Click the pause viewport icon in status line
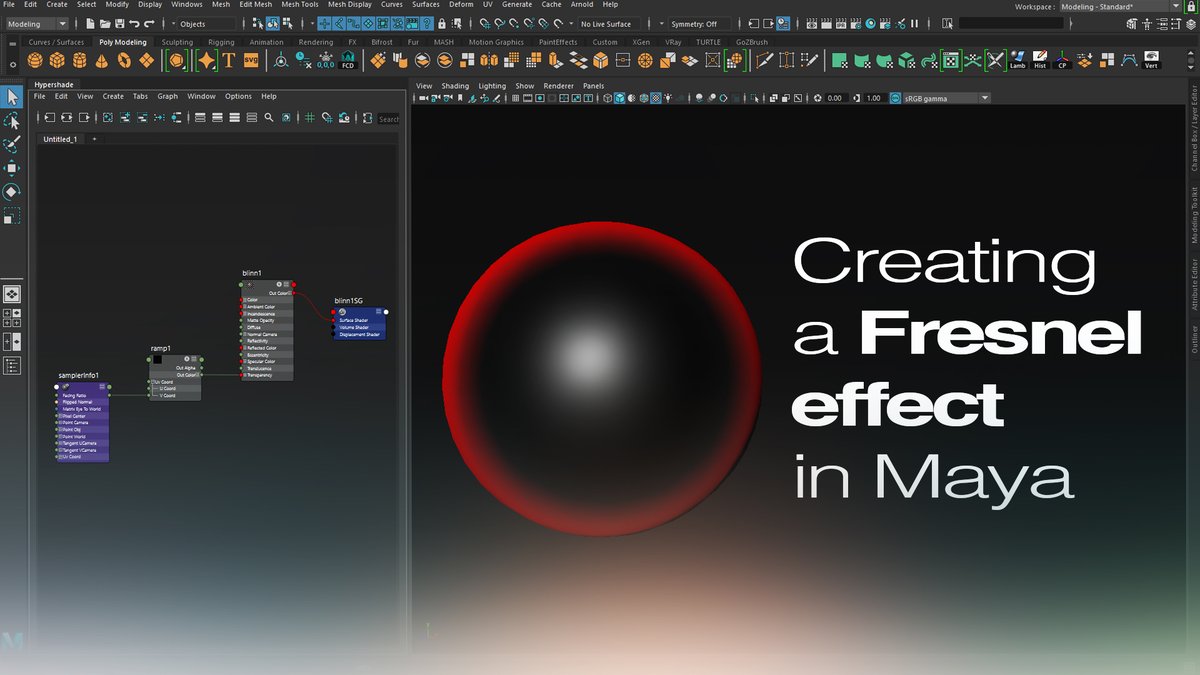Screen dimensions: 1200x675 [x=914, y=23]
